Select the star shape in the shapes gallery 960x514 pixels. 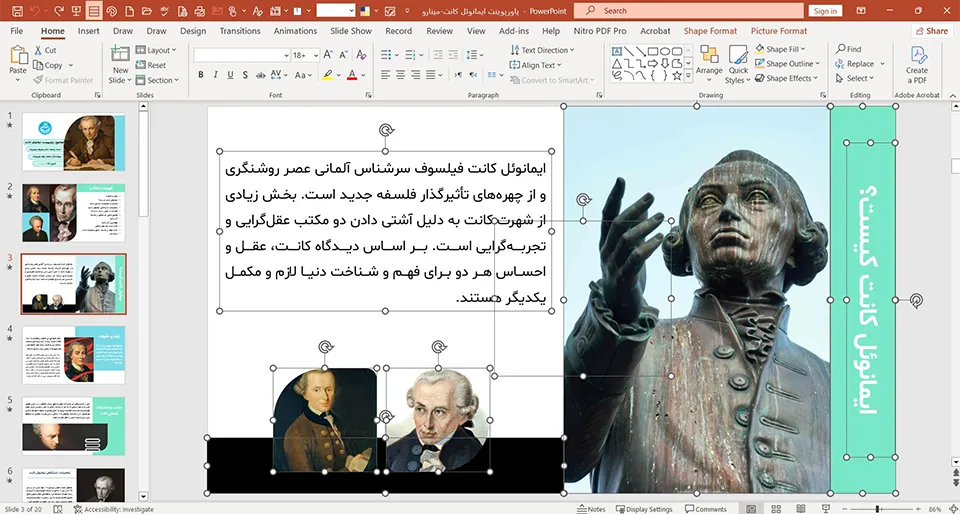coord(677,76)
